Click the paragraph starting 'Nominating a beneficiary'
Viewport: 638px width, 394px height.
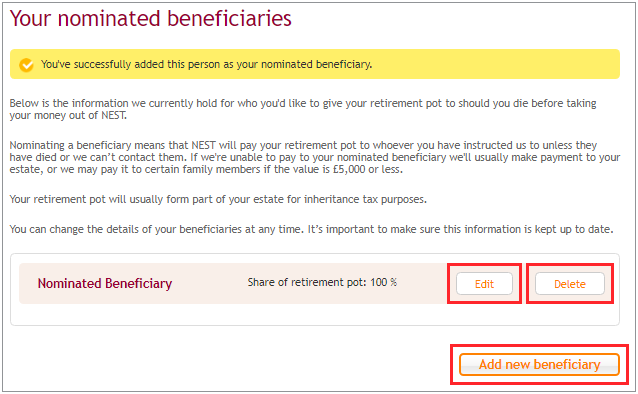tap(315, 157)
